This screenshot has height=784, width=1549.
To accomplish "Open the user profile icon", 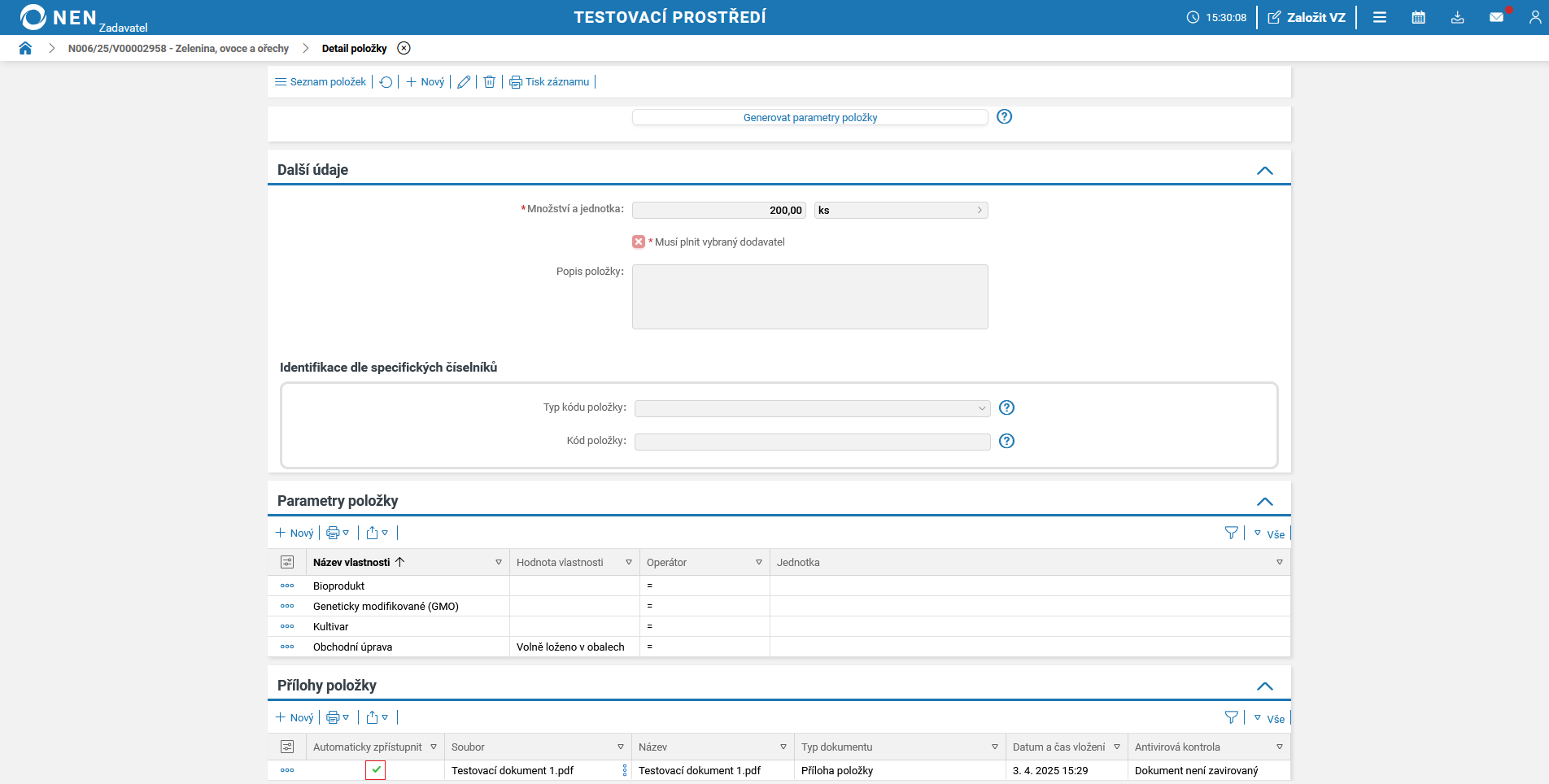I will (1534, 17).
